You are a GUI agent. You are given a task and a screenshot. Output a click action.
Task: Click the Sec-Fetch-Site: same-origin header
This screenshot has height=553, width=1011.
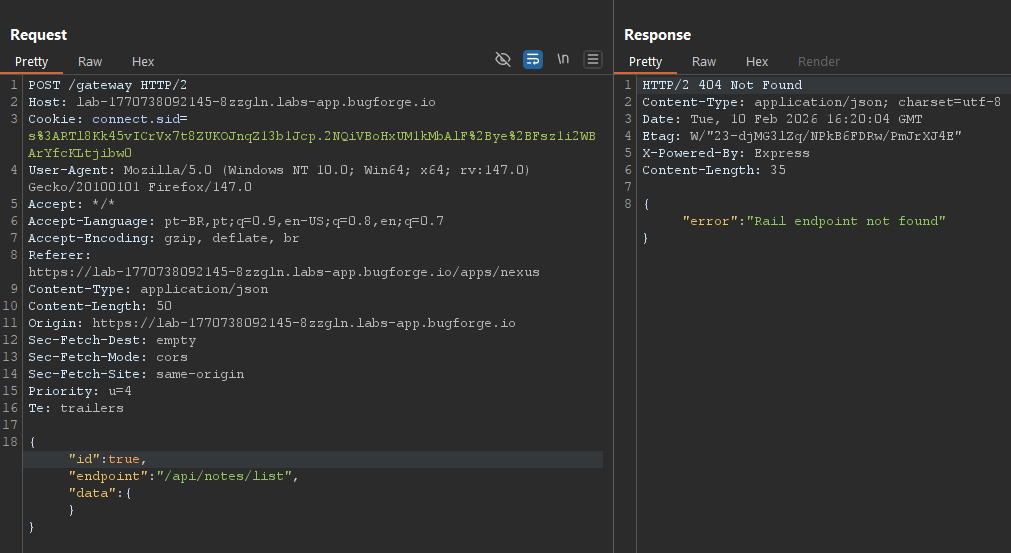[136, 374]
